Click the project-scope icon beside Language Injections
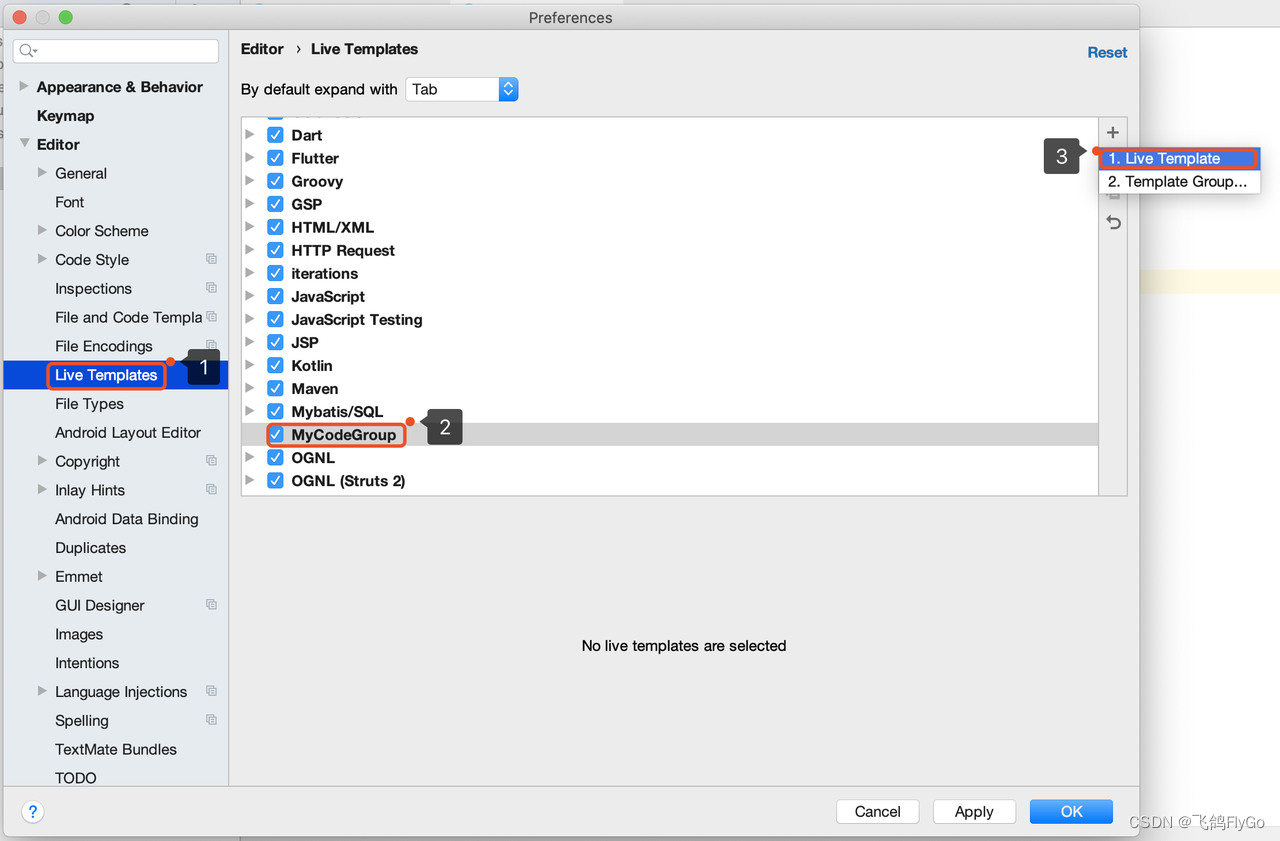 (211, 691)
